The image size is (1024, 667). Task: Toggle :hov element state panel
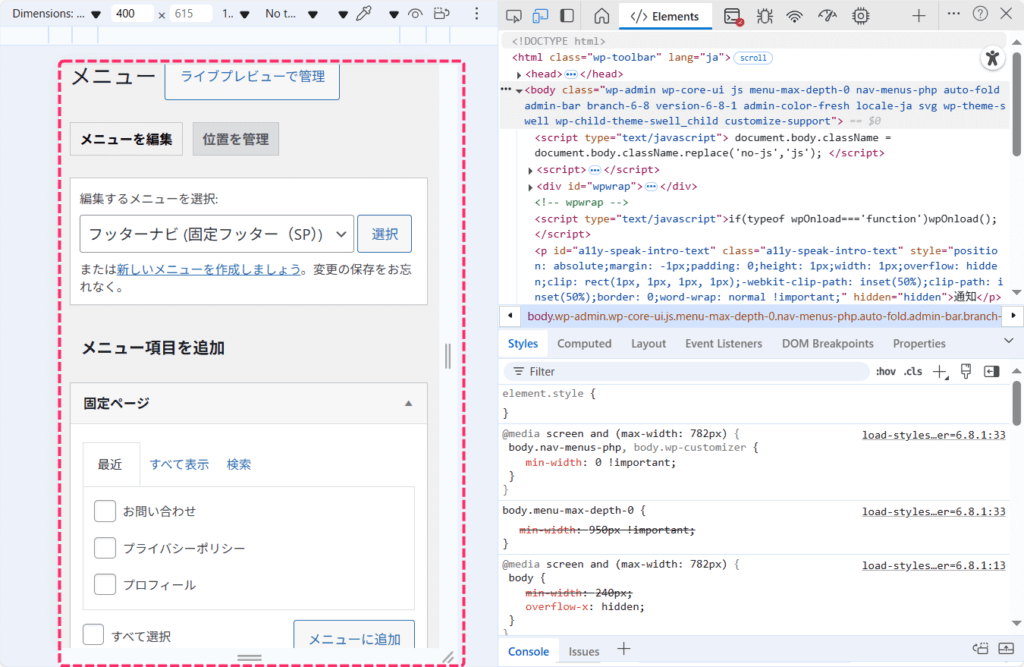(x=886, y=372)
